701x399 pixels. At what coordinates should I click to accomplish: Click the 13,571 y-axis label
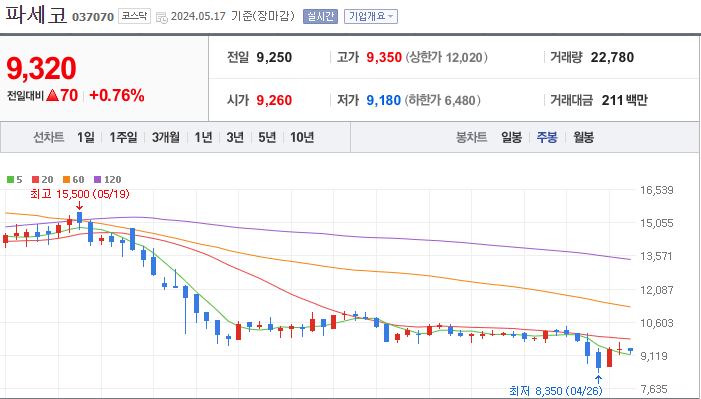coord(657,256)
